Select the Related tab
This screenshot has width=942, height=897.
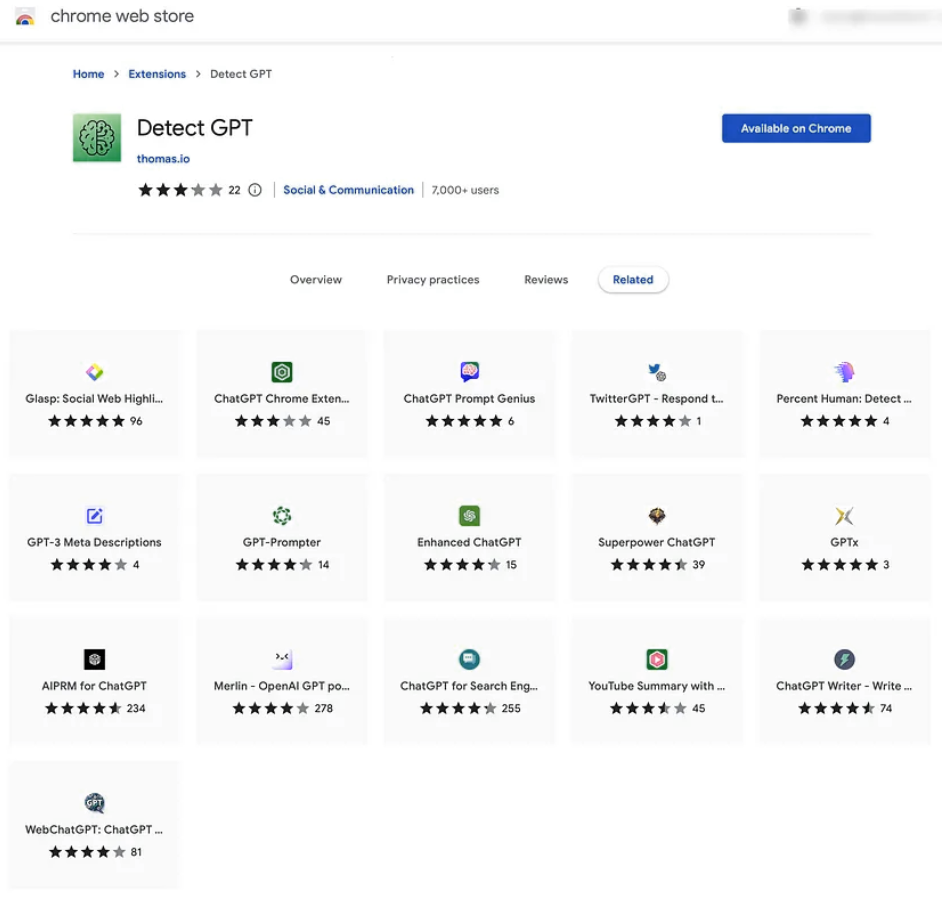tap(633, 279)
